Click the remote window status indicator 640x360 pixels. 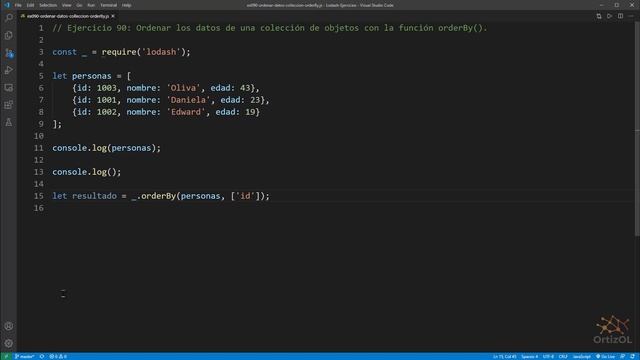point(6,356)
